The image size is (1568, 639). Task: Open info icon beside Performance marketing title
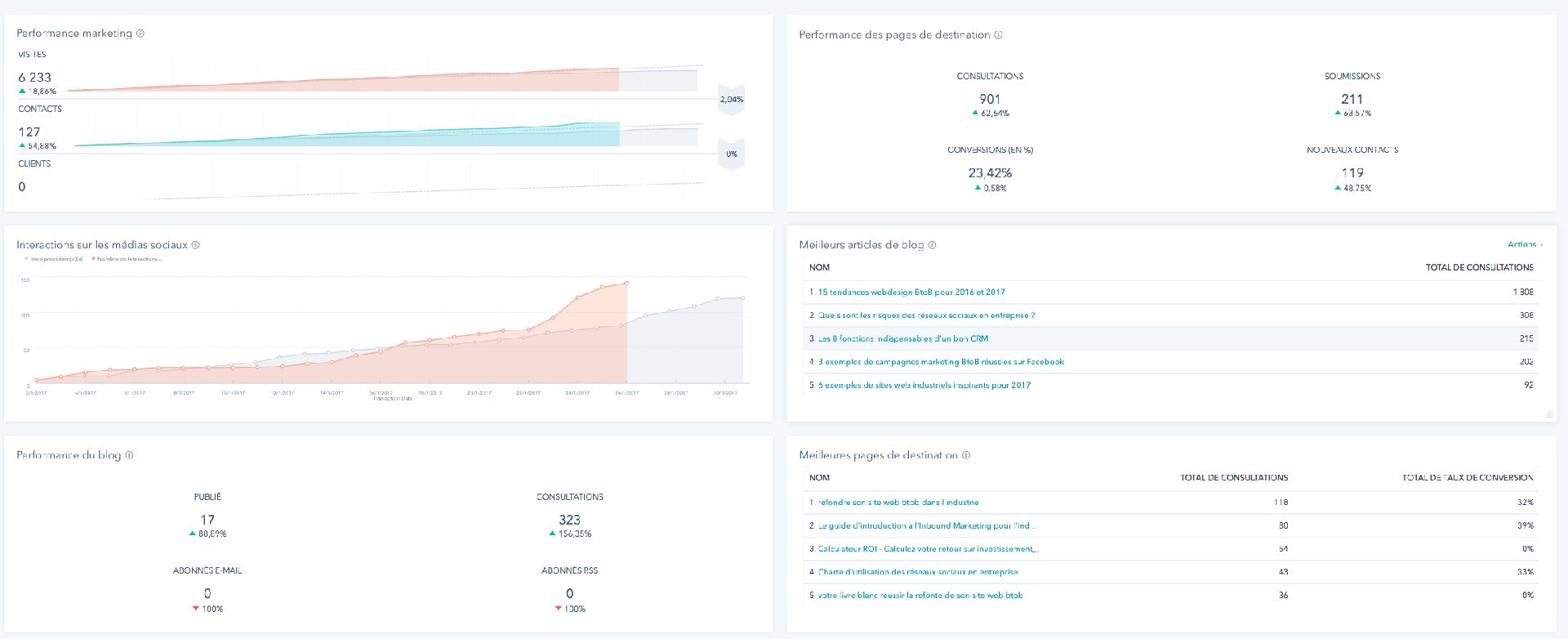click(140, 34)
